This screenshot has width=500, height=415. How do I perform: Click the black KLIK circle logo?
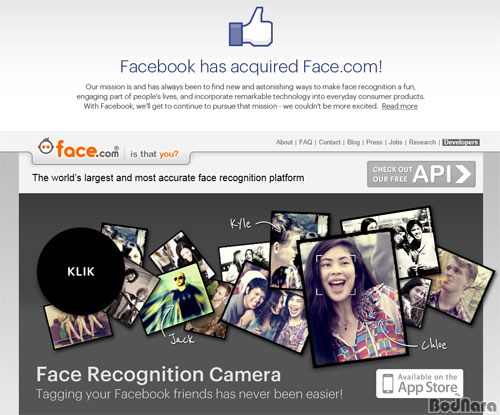(x=81, y=271)
